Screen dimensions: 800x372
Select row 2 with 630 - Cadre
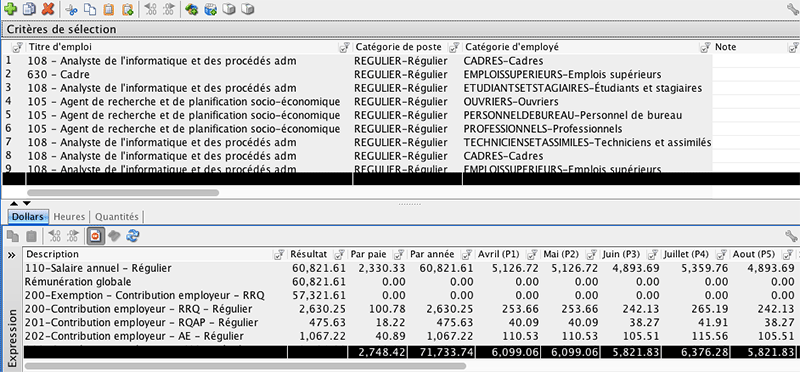pos(357,75)
